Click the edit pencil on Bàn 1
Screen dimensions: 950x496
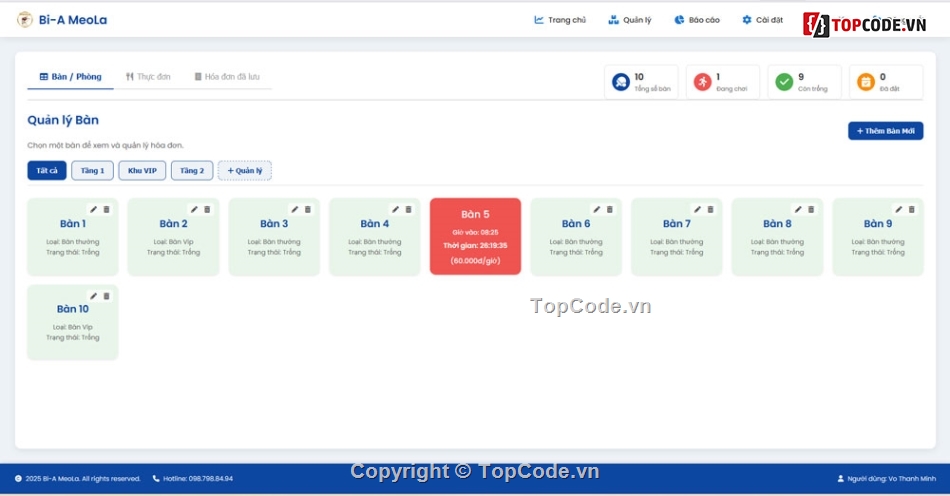pos(93,210)
